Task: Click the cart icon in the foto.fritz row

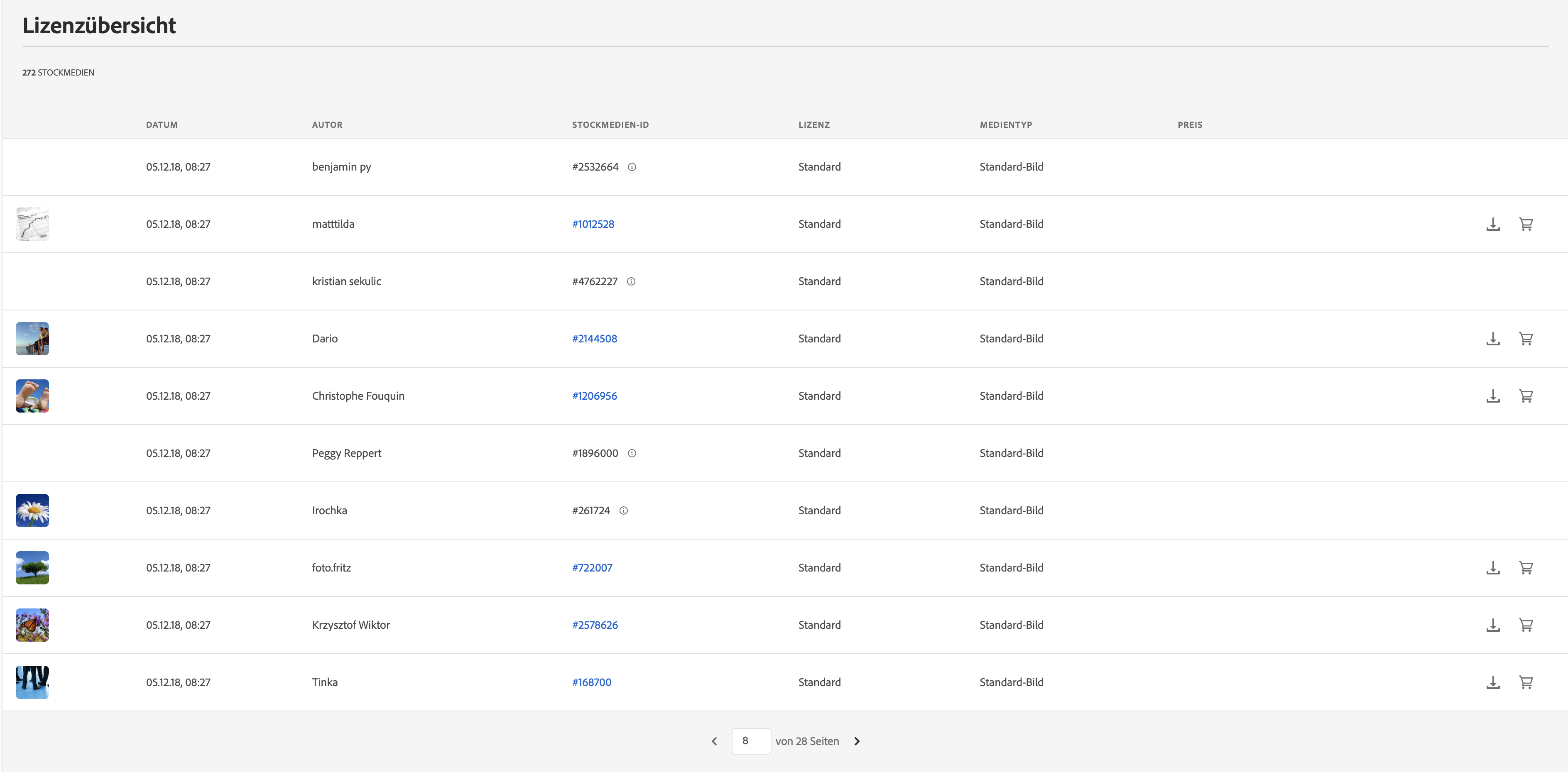Action: (1525, 568)
